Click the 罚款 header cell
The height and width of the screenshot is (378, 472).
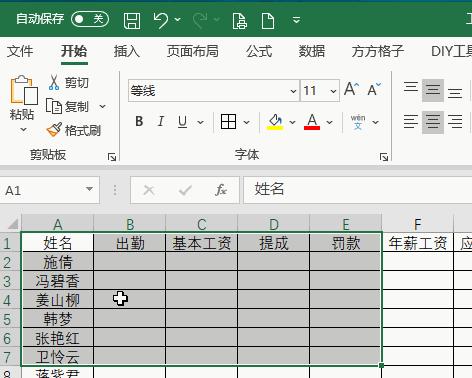pos(345,243)
